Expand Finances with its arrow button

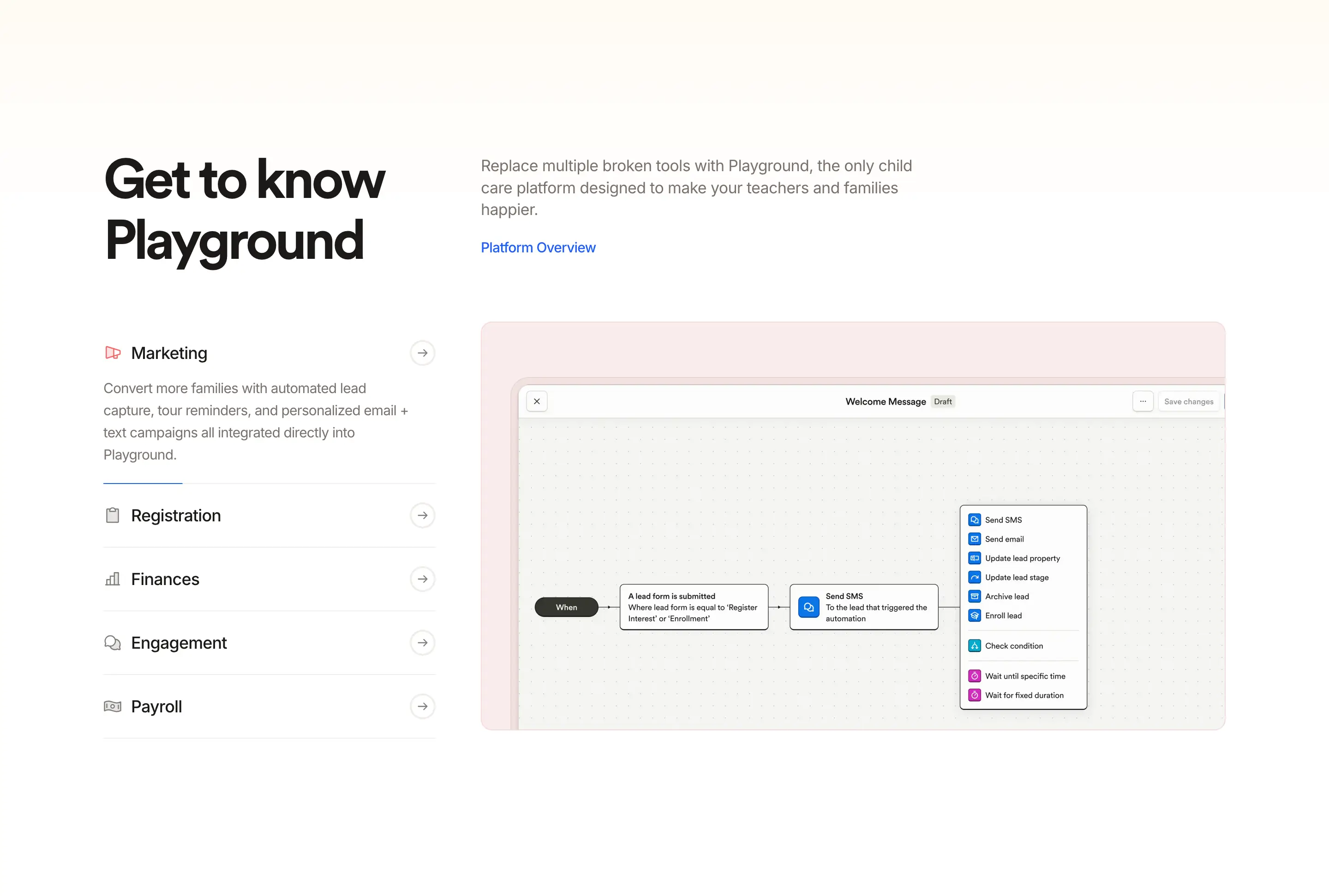[422, 579]
